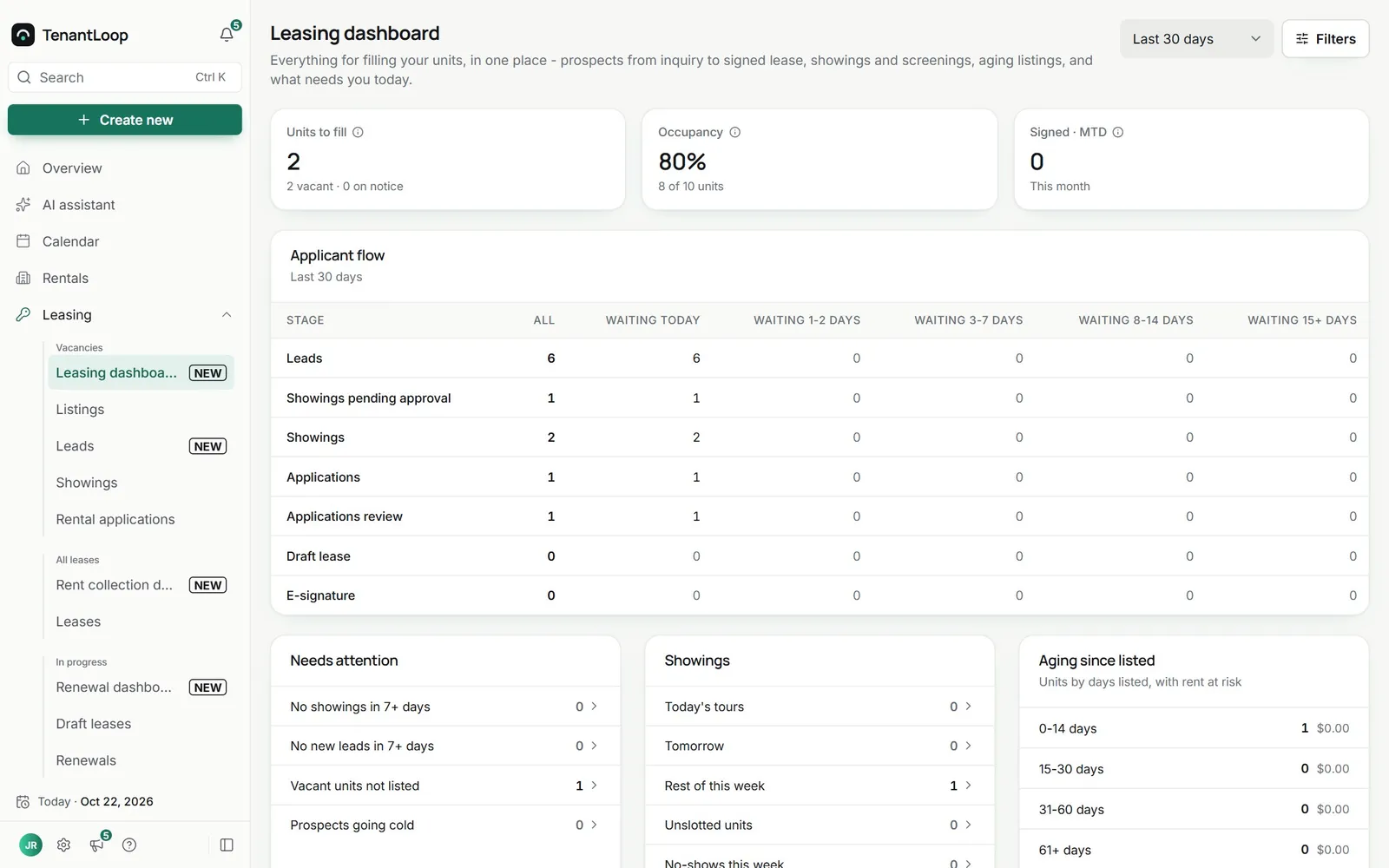
Task: Focus the Search field
Action: tap(125, 77)
